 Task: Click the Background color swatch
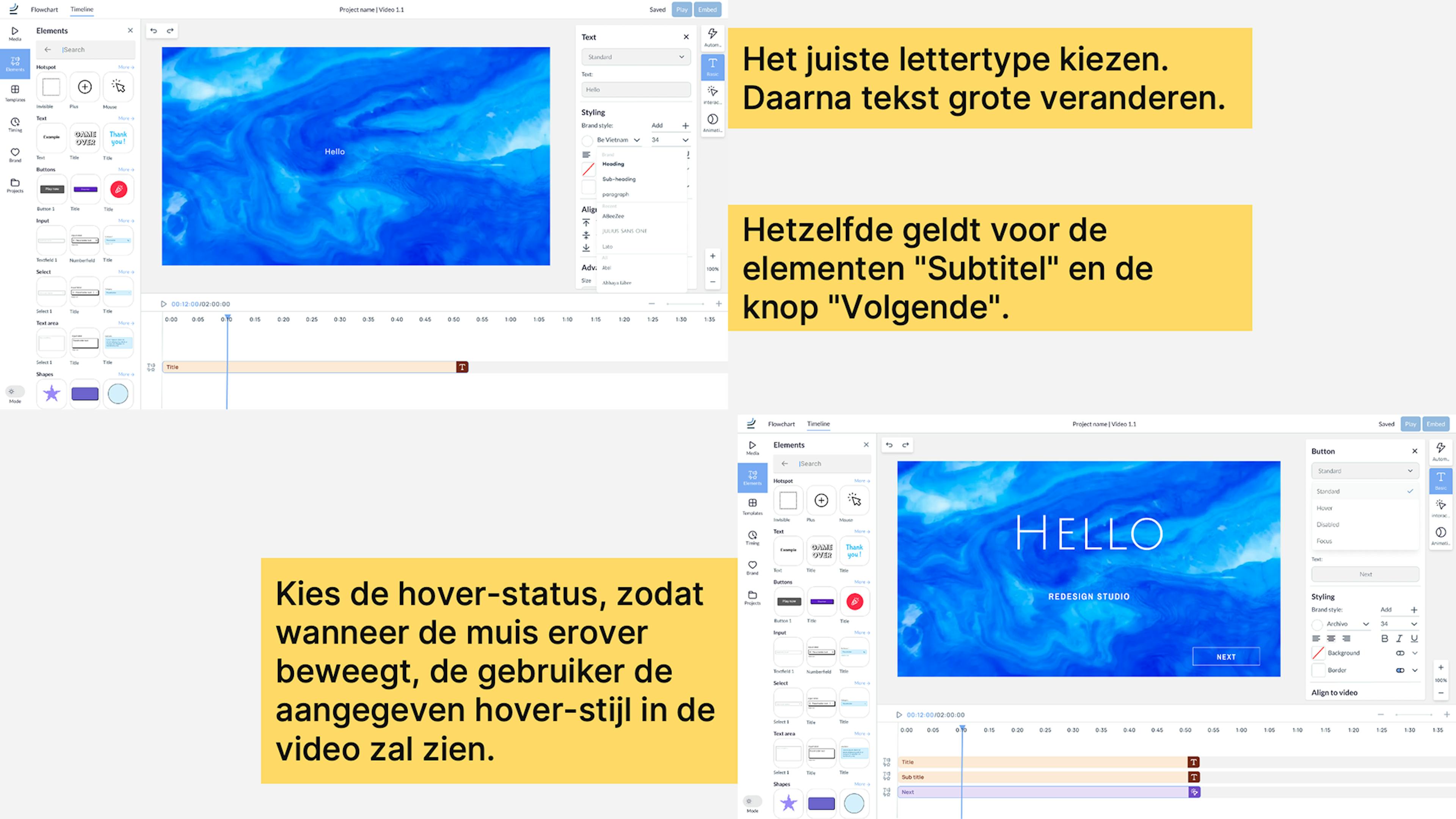coord(1318,653)
